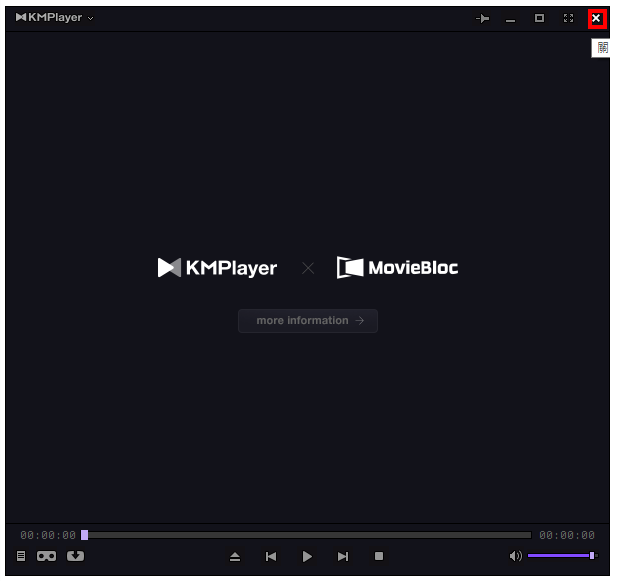Viewport: 618px width, 581px height.
Task: Open the video download icon
Action: click(75, 556)
